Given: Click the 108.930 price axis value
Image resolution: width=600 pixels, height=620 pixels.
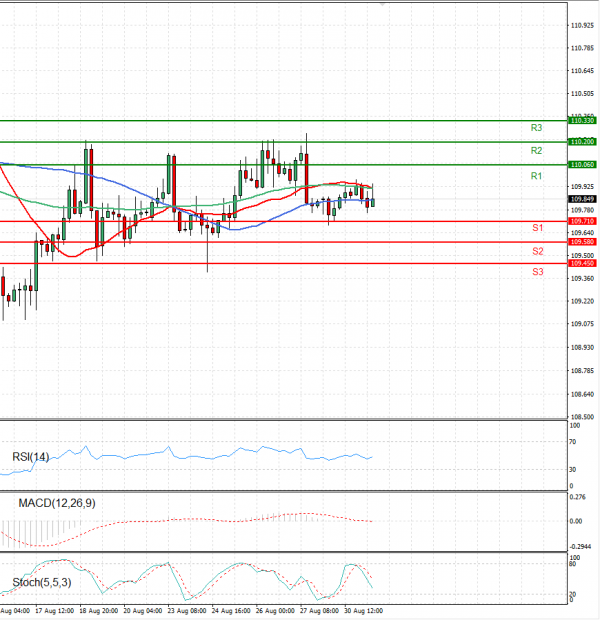Looking at the screenshot, I should (x=582, y=348).
